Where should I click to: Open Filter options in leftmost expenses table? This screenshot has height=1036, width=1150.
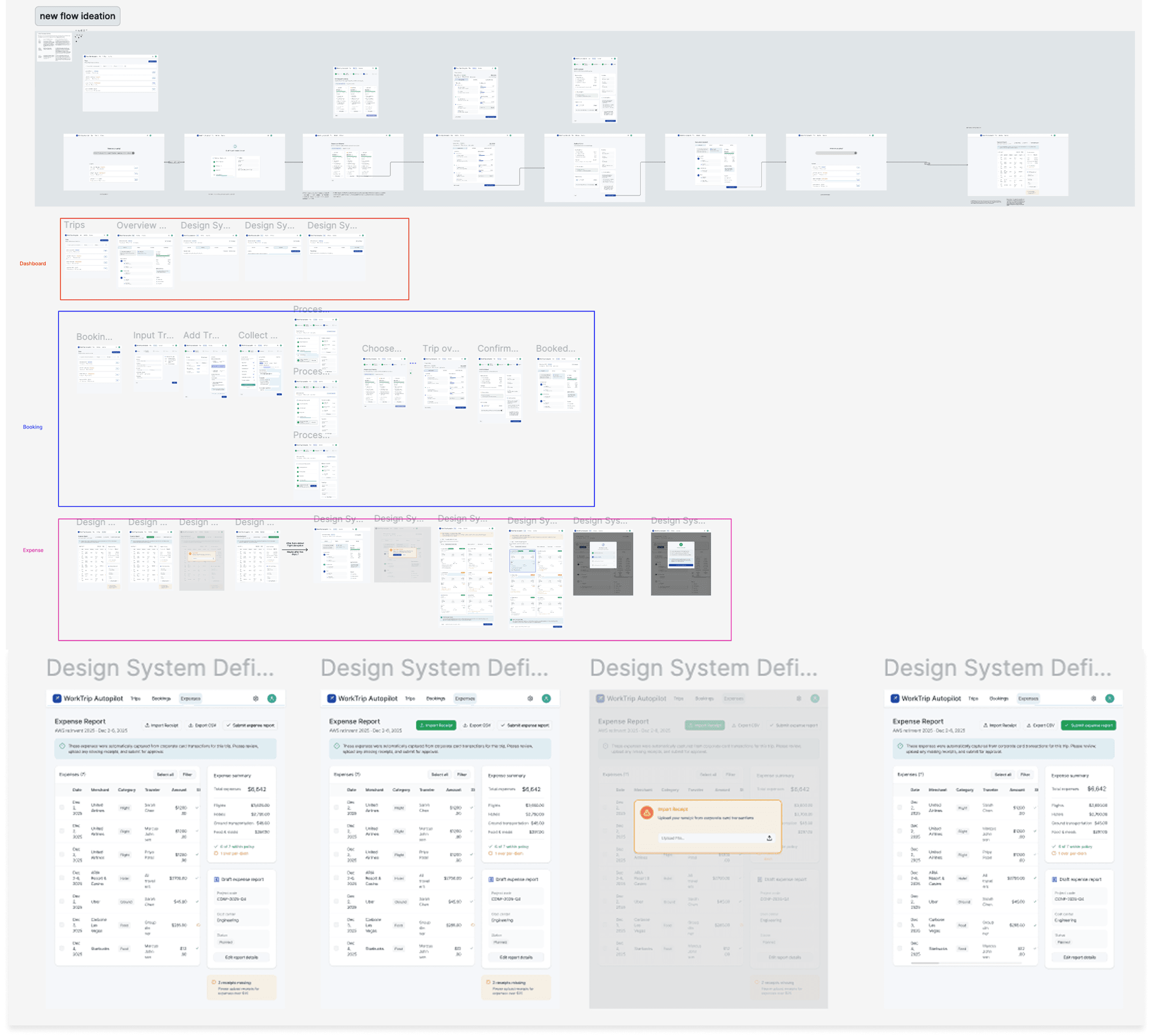[187, 775]
